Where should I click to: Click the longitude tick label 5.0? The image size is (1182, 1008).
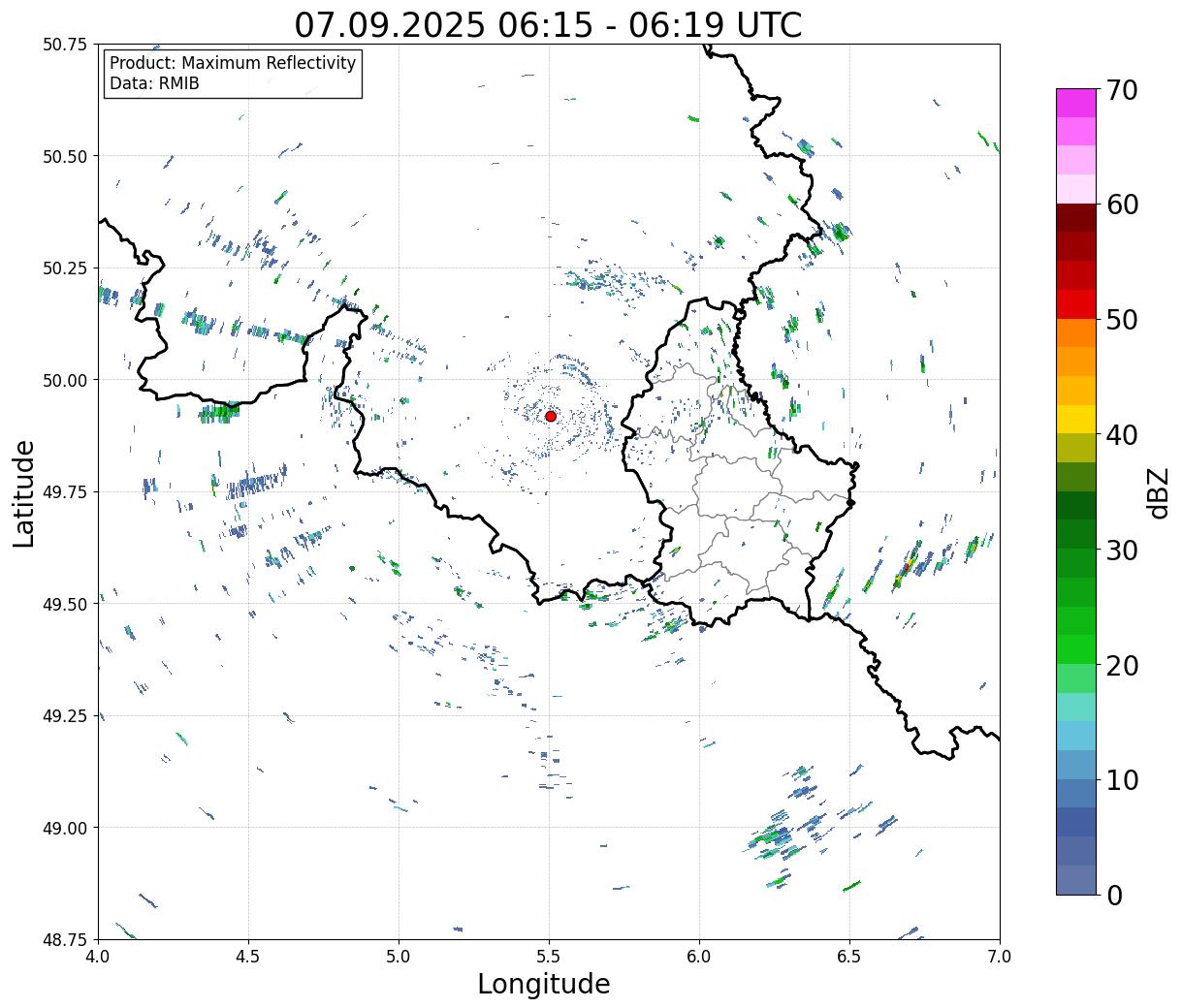pyautogui.click(x=399, y=956)
